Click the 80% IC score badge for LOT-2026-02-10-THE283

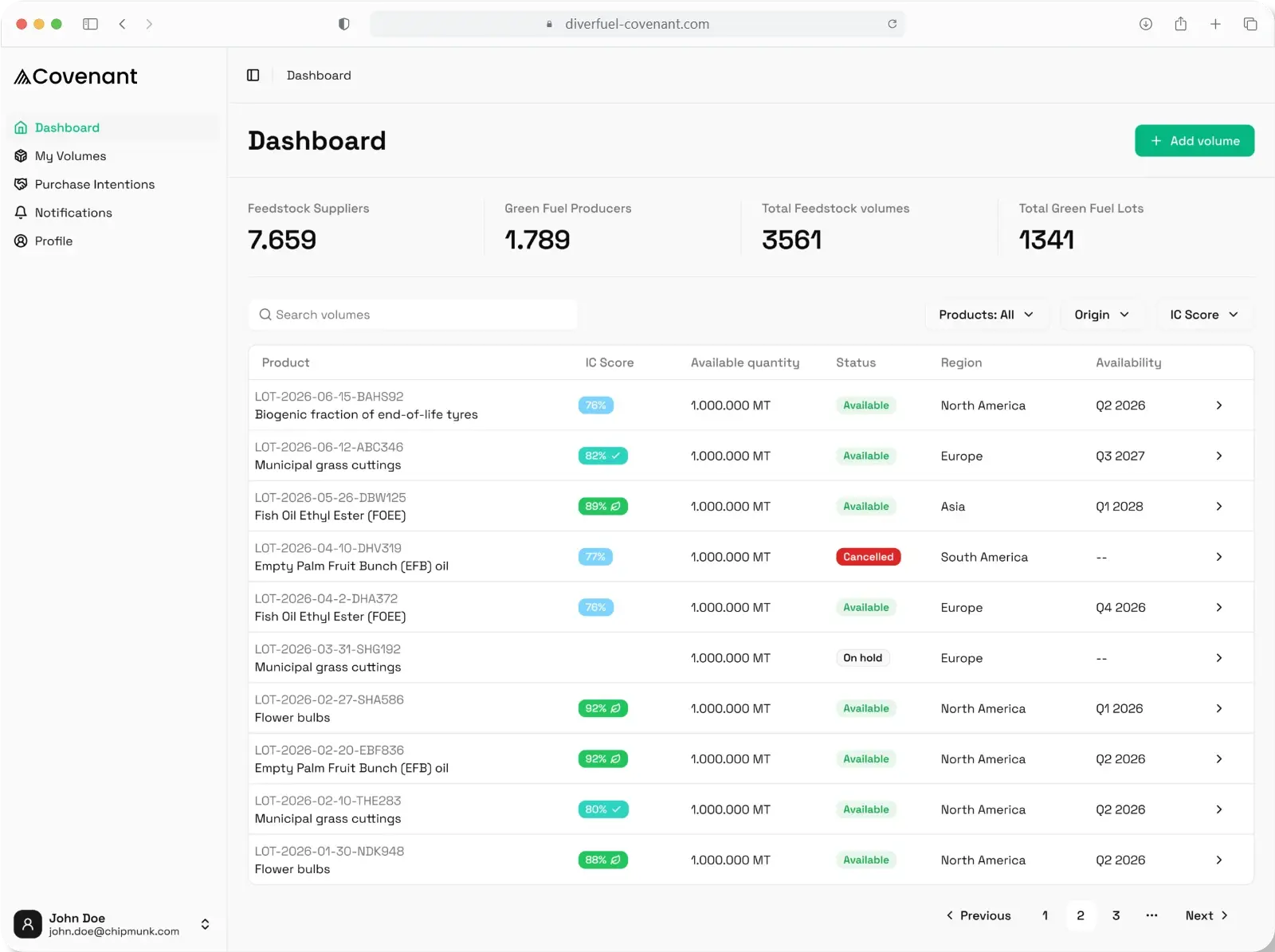pyautogui.click(x=603, y=809)
